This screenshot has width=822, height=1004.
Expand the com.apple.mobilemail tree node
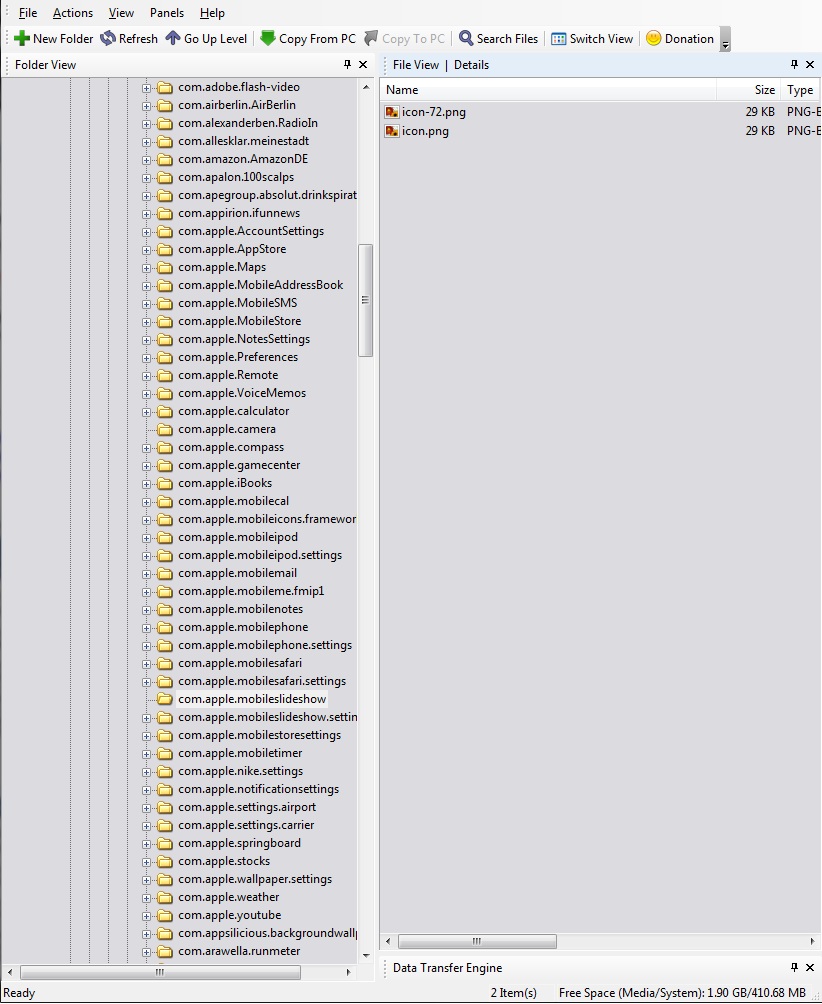pyautogui.click(x=147, y=574)
